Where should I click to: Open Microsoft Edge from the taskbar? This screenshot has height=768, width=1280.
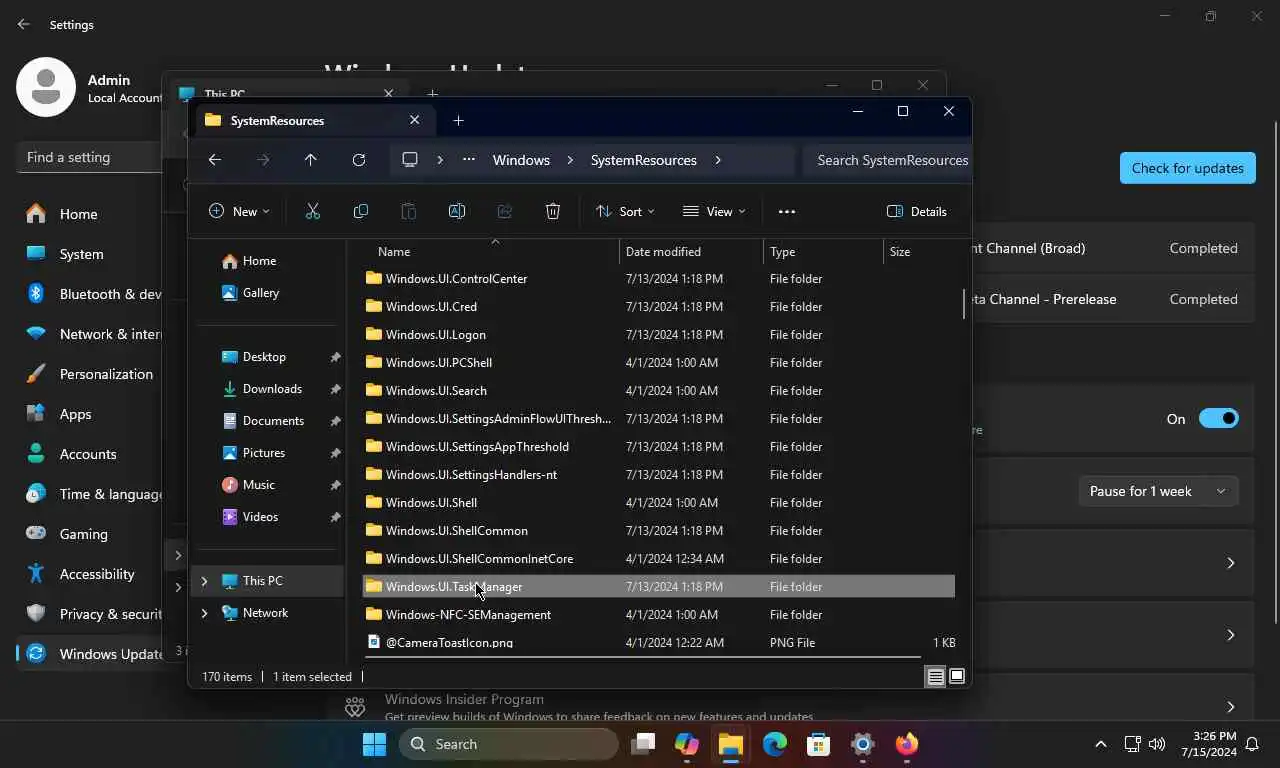(x=775, y=744)
